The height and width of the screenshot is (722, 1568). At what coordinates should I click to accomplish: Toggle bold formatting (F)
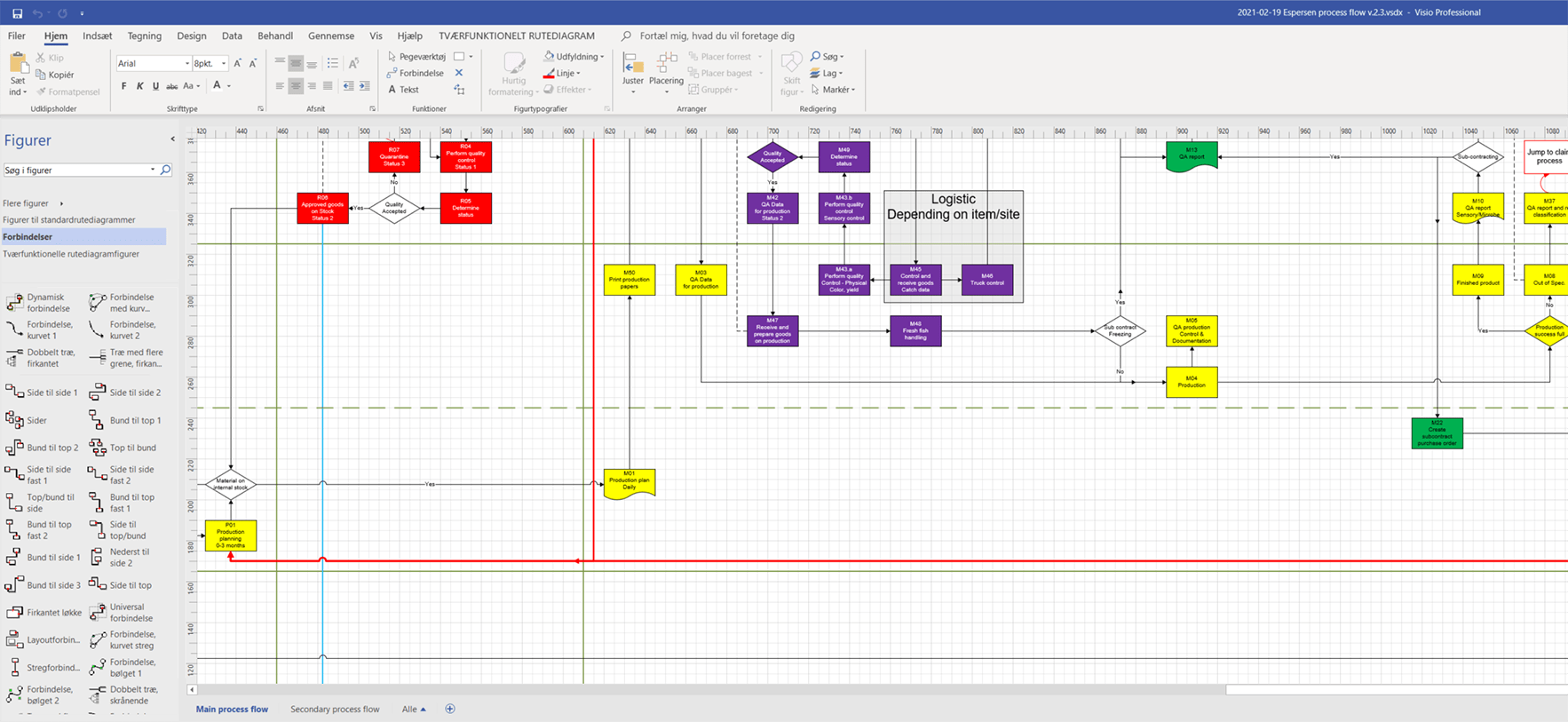click(123, 86)
